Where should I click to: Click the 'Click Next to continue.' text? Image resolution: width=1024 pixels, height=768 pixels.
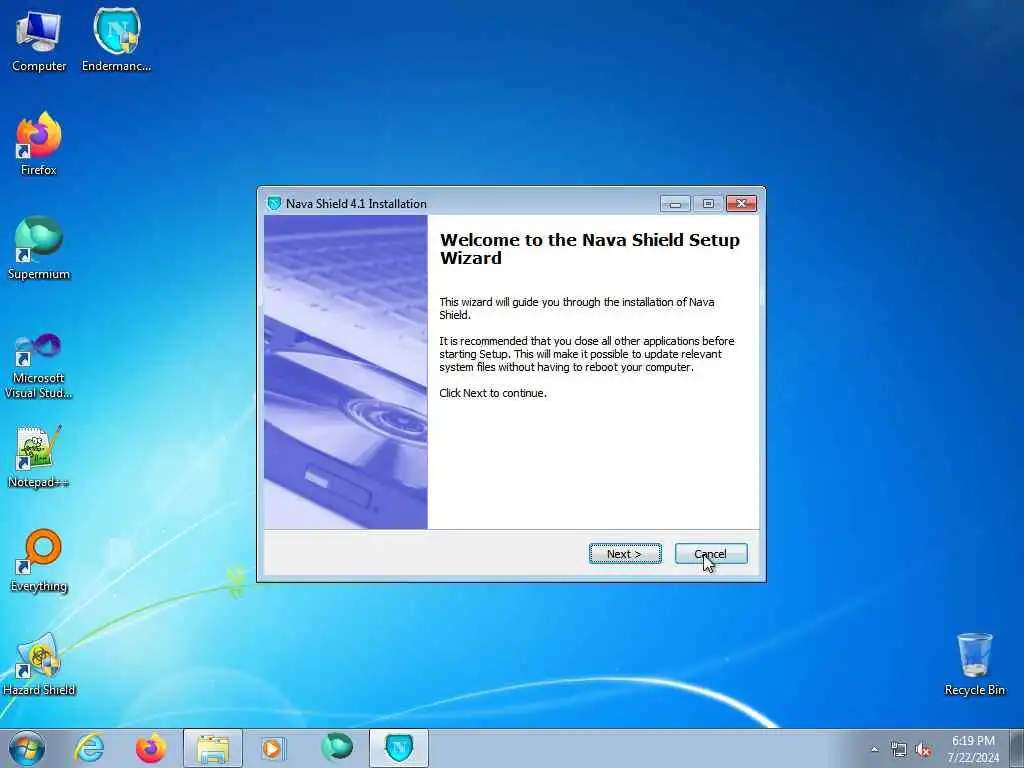(493, 393)
